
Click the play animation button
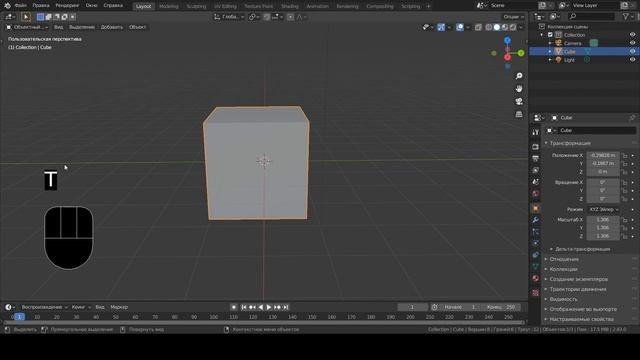pyautogui.click(x=269, y=307)
